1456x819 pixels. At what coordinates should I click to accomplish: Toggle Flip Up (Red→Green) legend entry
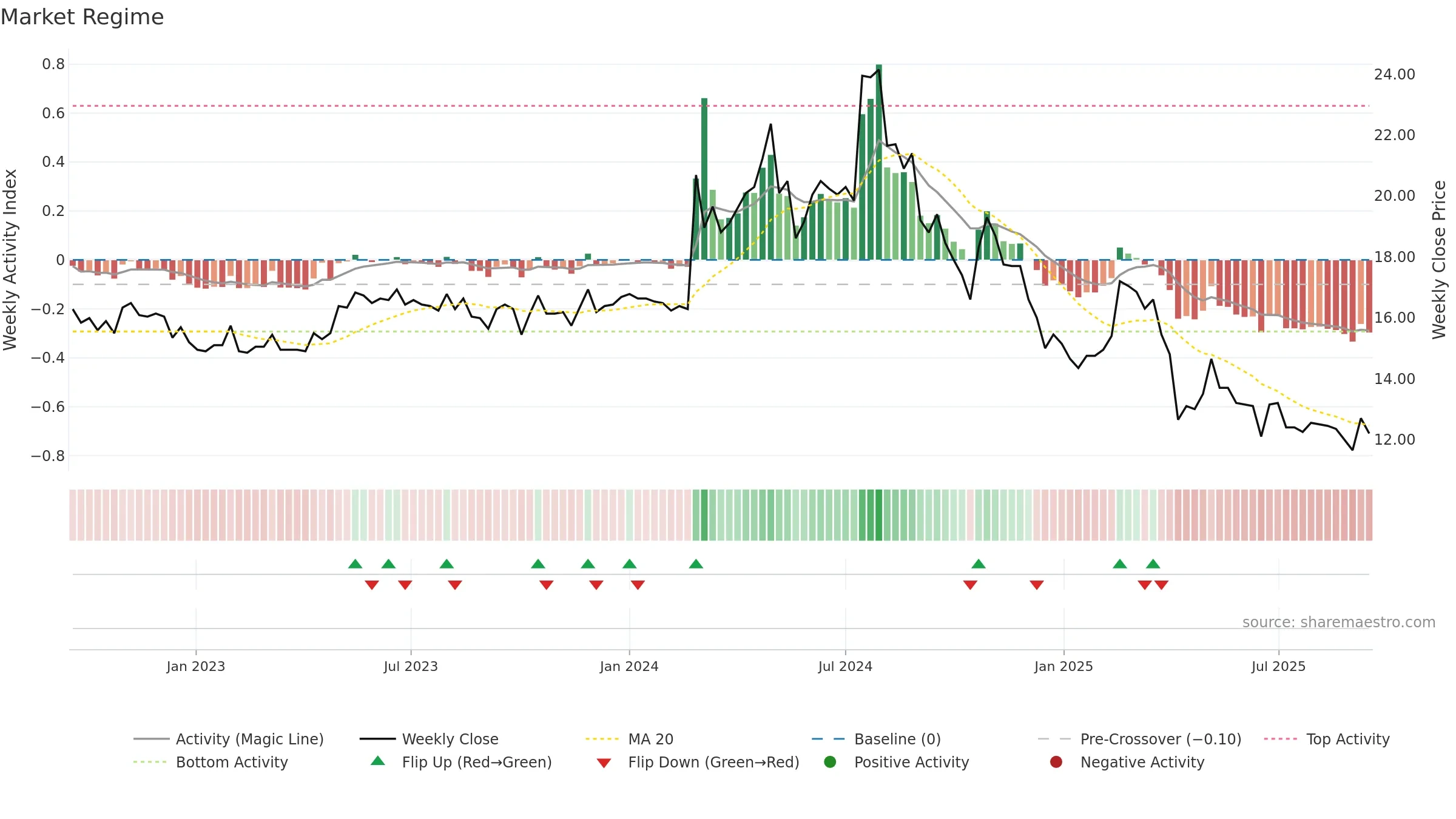(461, 762)
